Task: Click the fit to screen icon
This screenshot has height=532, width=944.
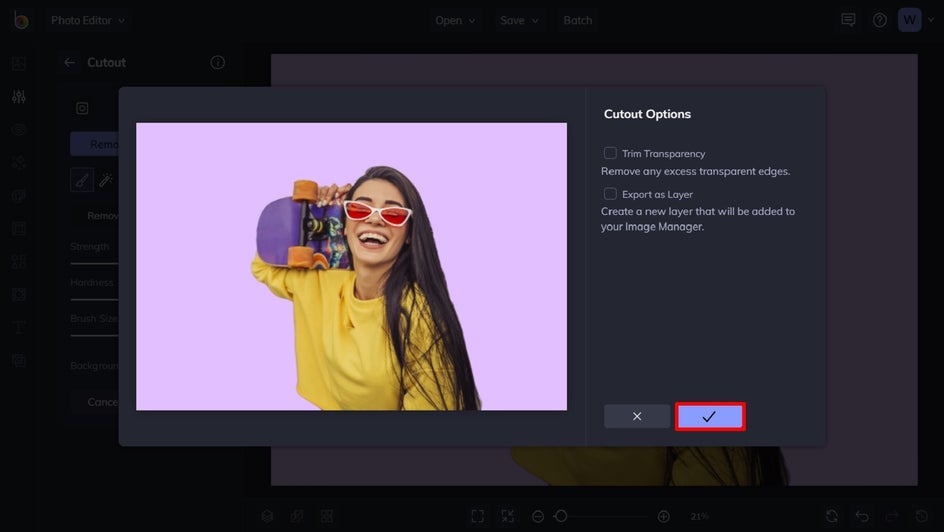Action: pos(477,516)
